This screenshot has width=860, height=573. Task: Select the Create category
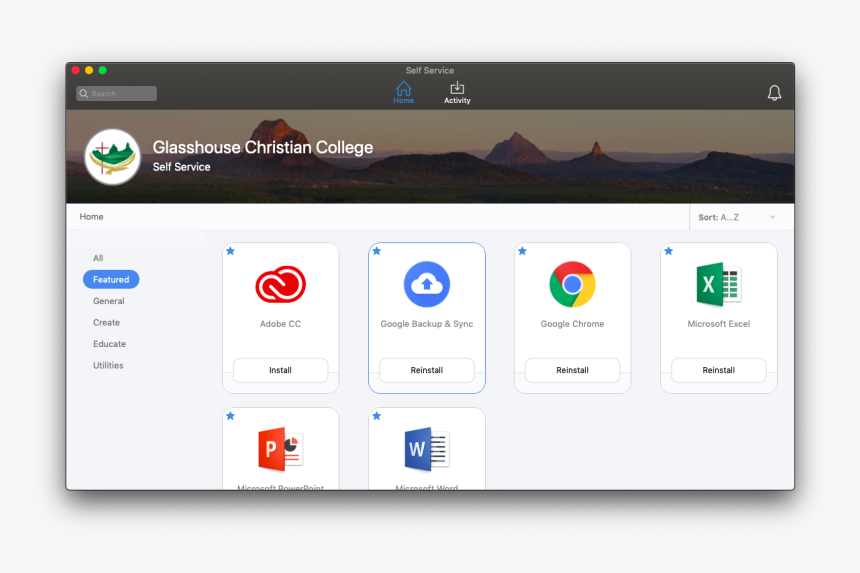(106, 322)
